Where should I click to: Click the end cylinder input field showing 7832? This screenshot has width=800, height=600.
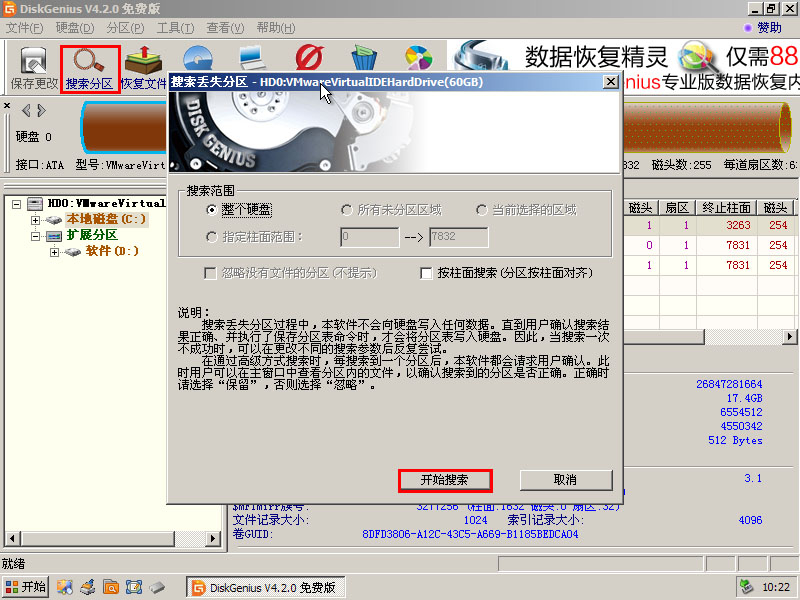click(459, 237)
